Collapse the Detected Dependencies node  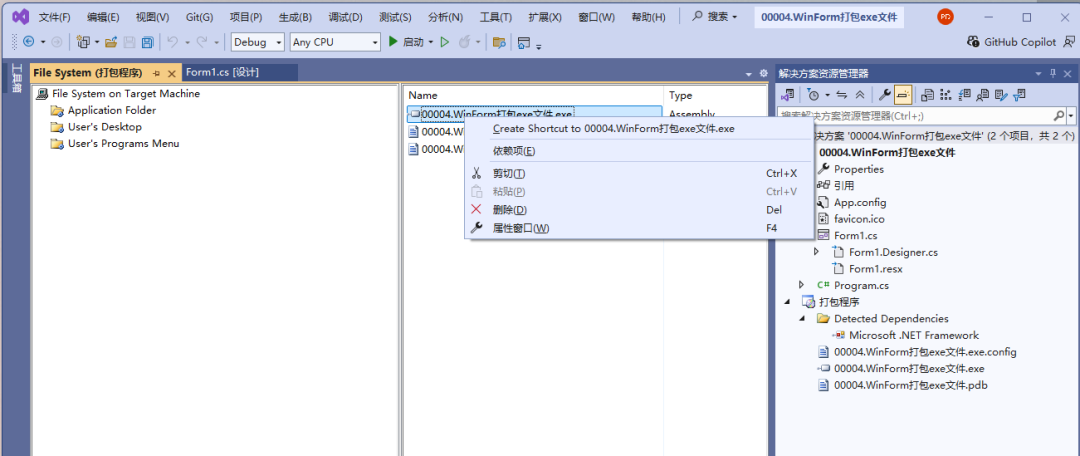click(802, 318)
